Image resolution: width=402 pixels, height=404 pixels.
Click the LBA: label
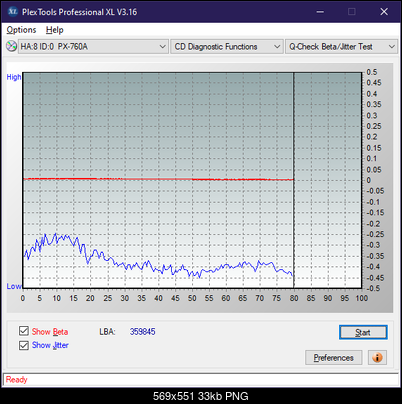(107, 332)
